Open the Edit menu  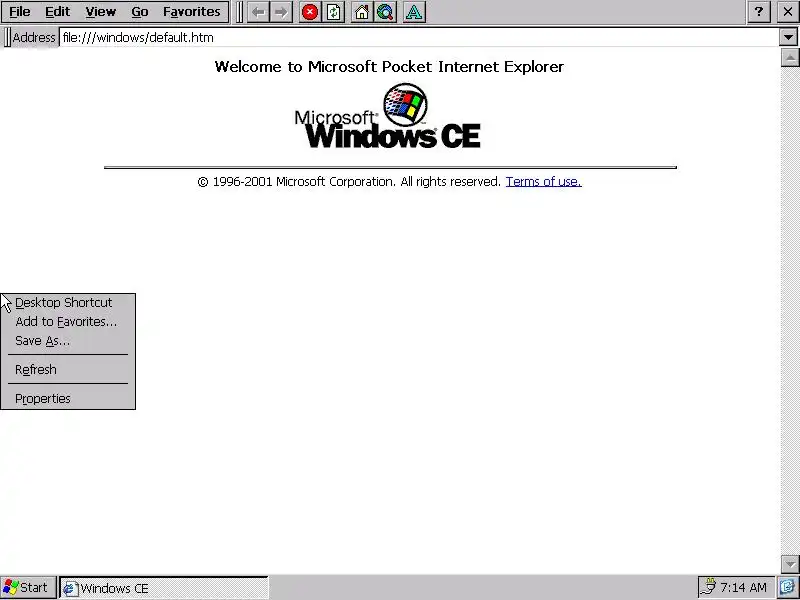pyautogui.click(x=58, y=12)
